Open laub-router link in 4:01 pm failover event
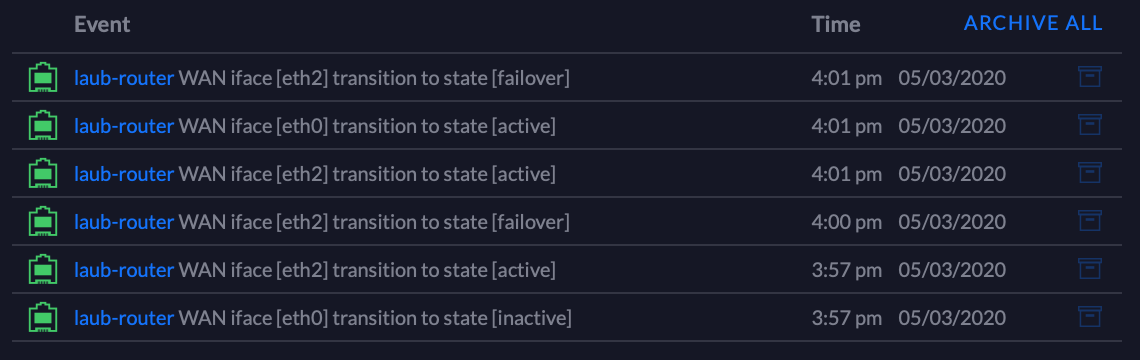This screenshot has height=360, width=1140. click(x=124, y=78)
